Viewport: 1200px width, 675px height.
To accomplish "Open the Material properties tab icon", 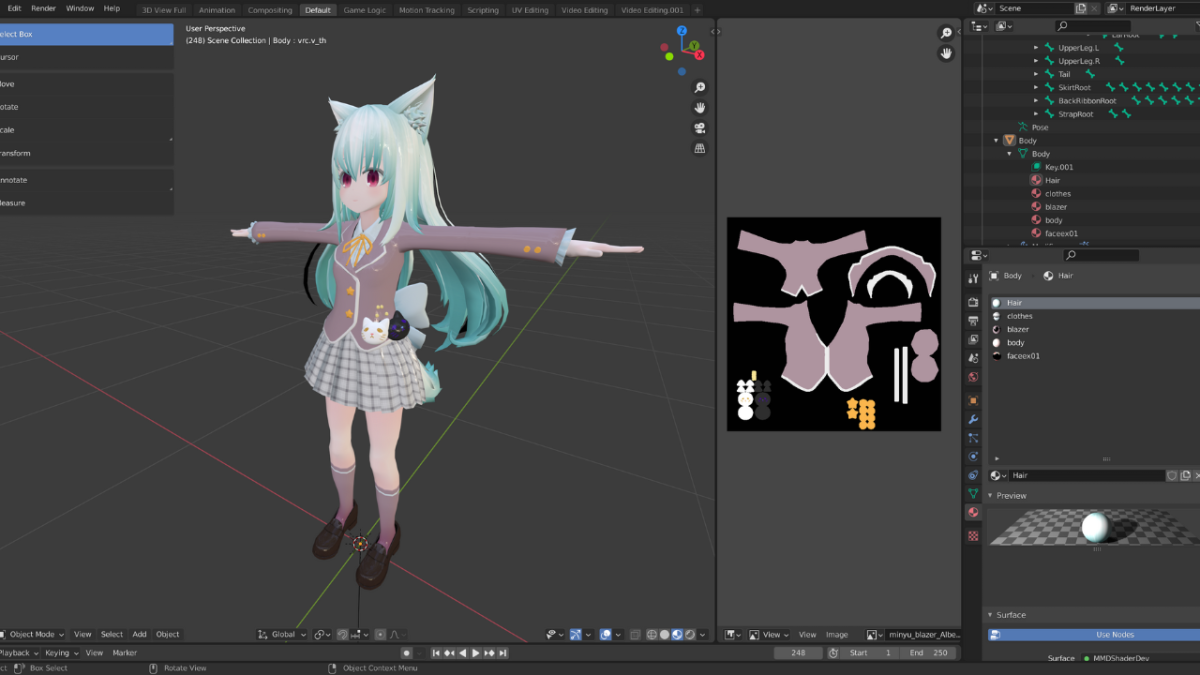I will (973, 512).
